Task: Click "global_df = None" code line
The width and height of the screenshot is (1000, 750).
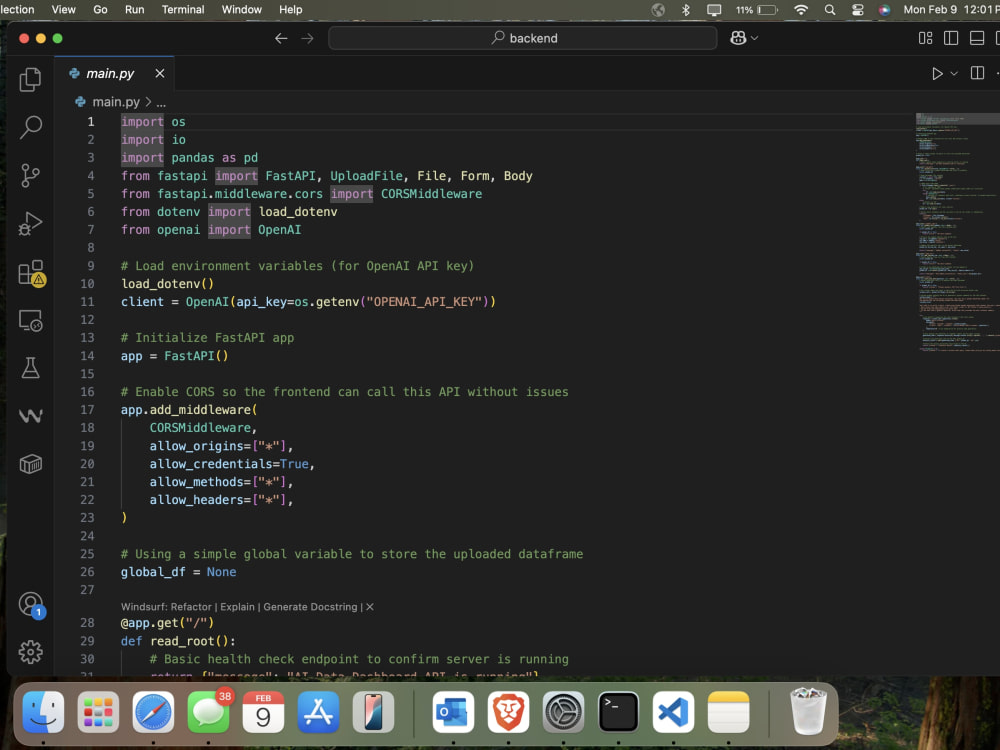Action: (179, 572)
